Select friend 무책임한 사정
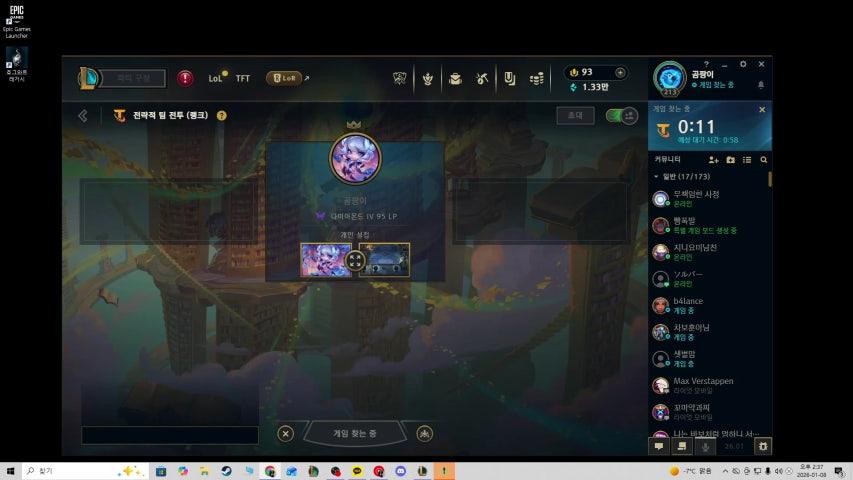The image size is (853, 480). tap(708, 199)
